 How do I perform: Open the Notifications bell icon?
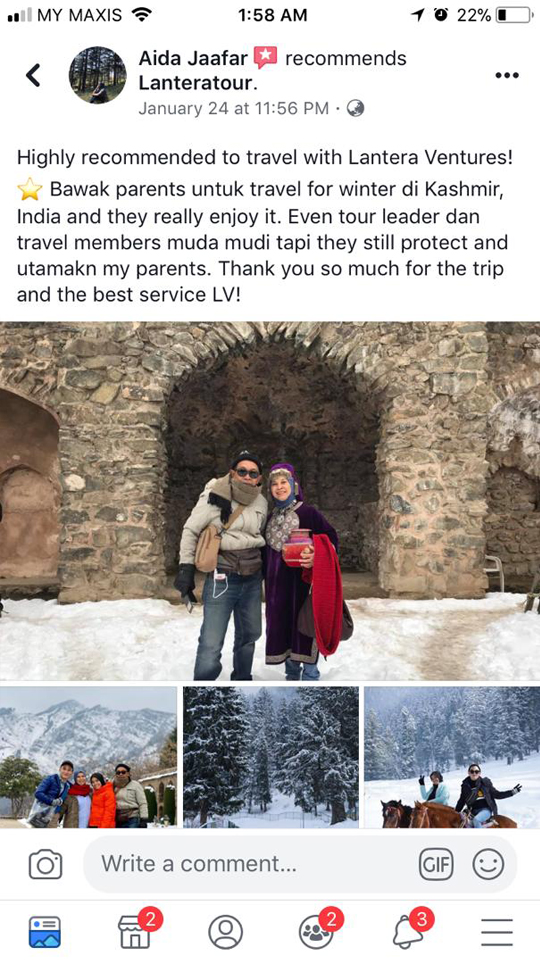tap(408, 931)
